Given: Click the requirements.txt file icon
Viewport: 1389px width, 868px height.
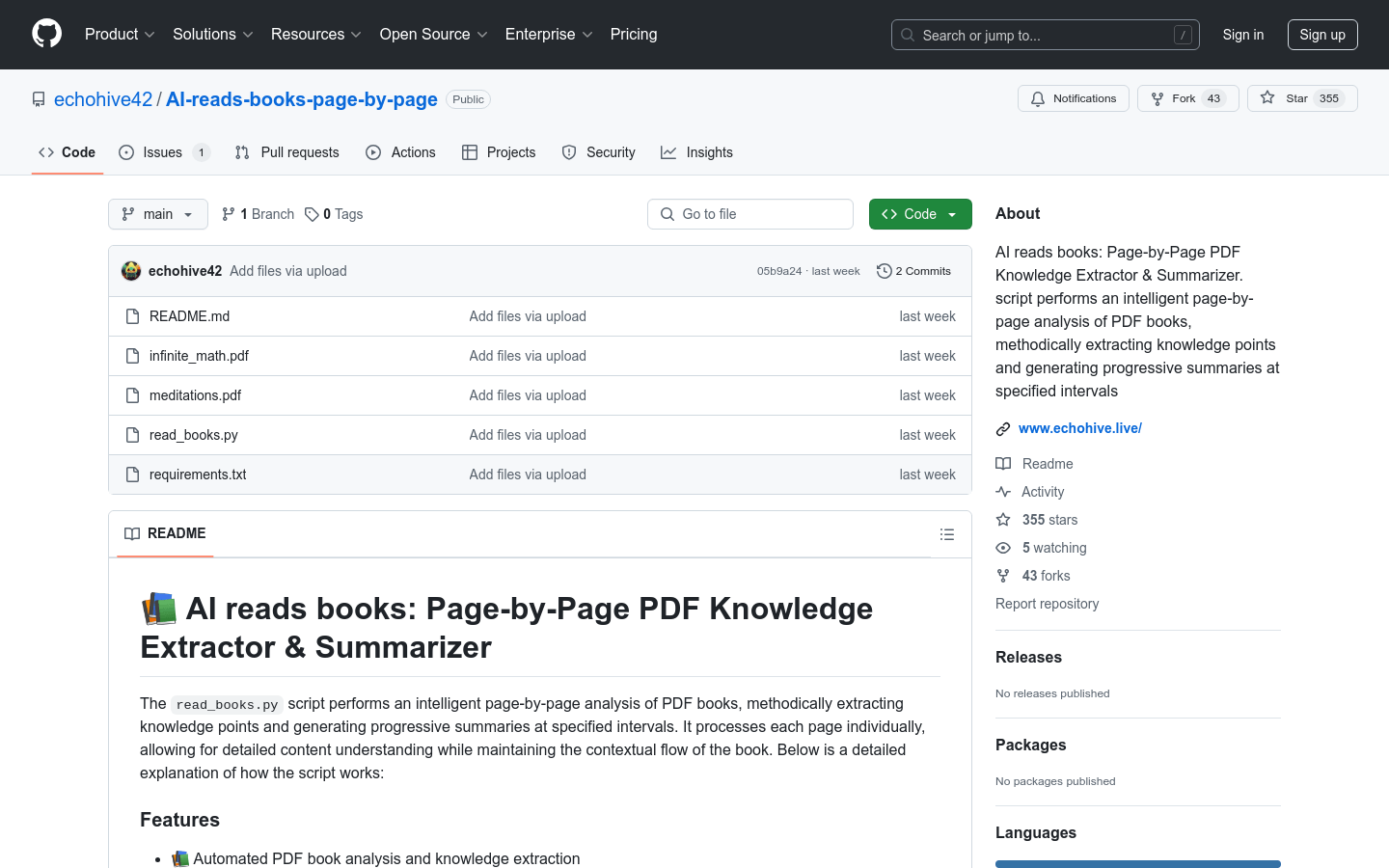Looking at the screenshot, I should click(133, 475).
